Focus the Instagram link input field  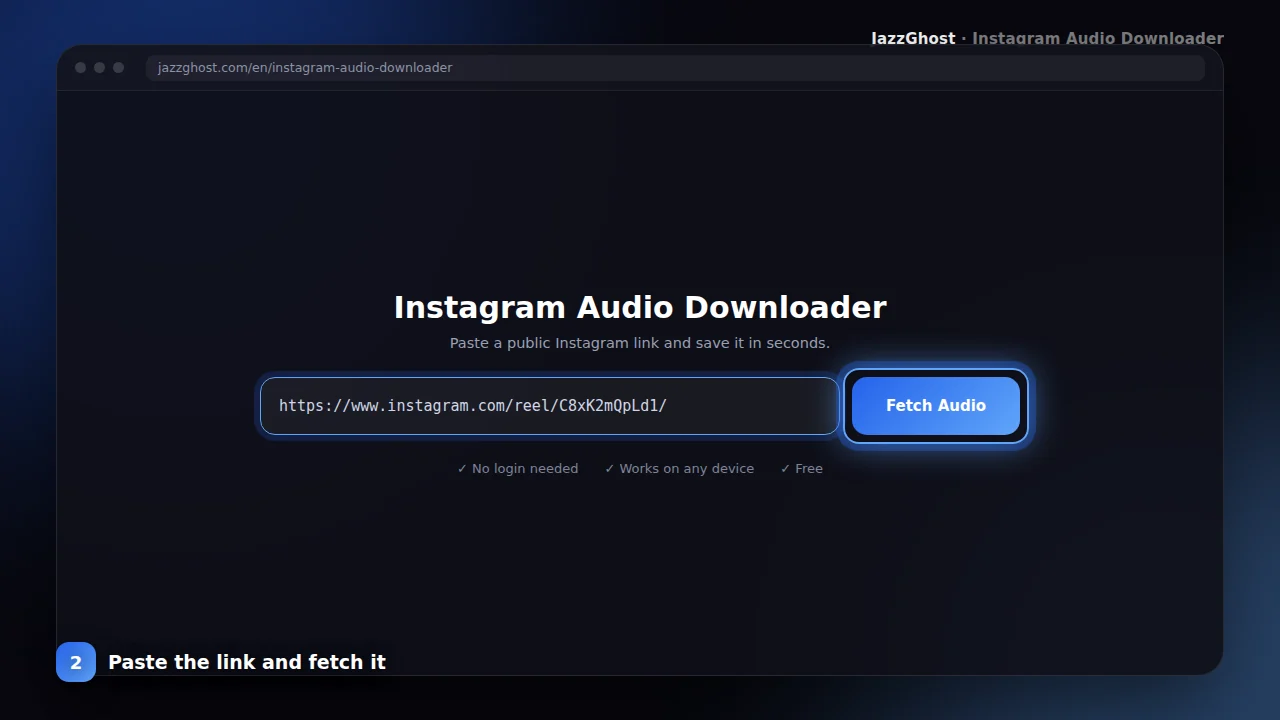(549, 406)
